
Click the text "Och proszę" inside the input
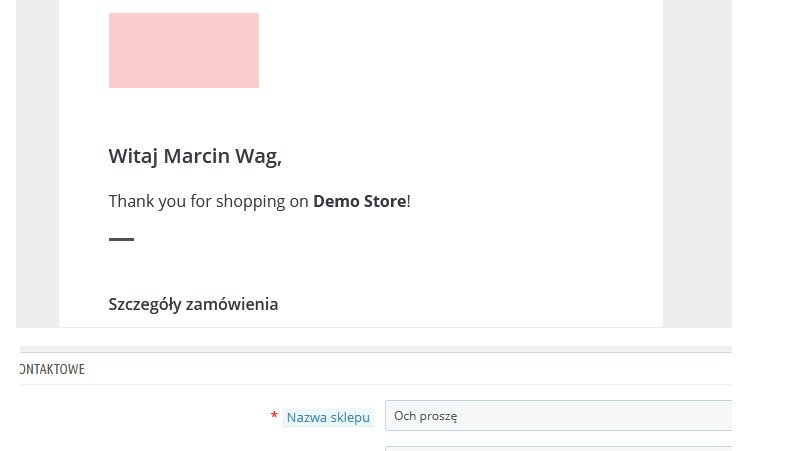(x=425, y=416)
